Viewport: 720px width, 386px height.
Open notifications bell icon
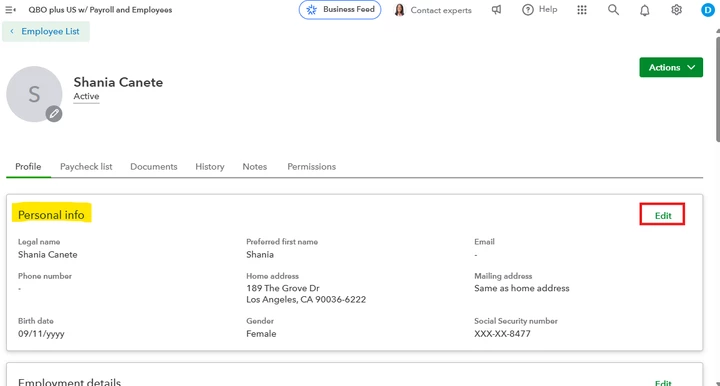point(645,10)
